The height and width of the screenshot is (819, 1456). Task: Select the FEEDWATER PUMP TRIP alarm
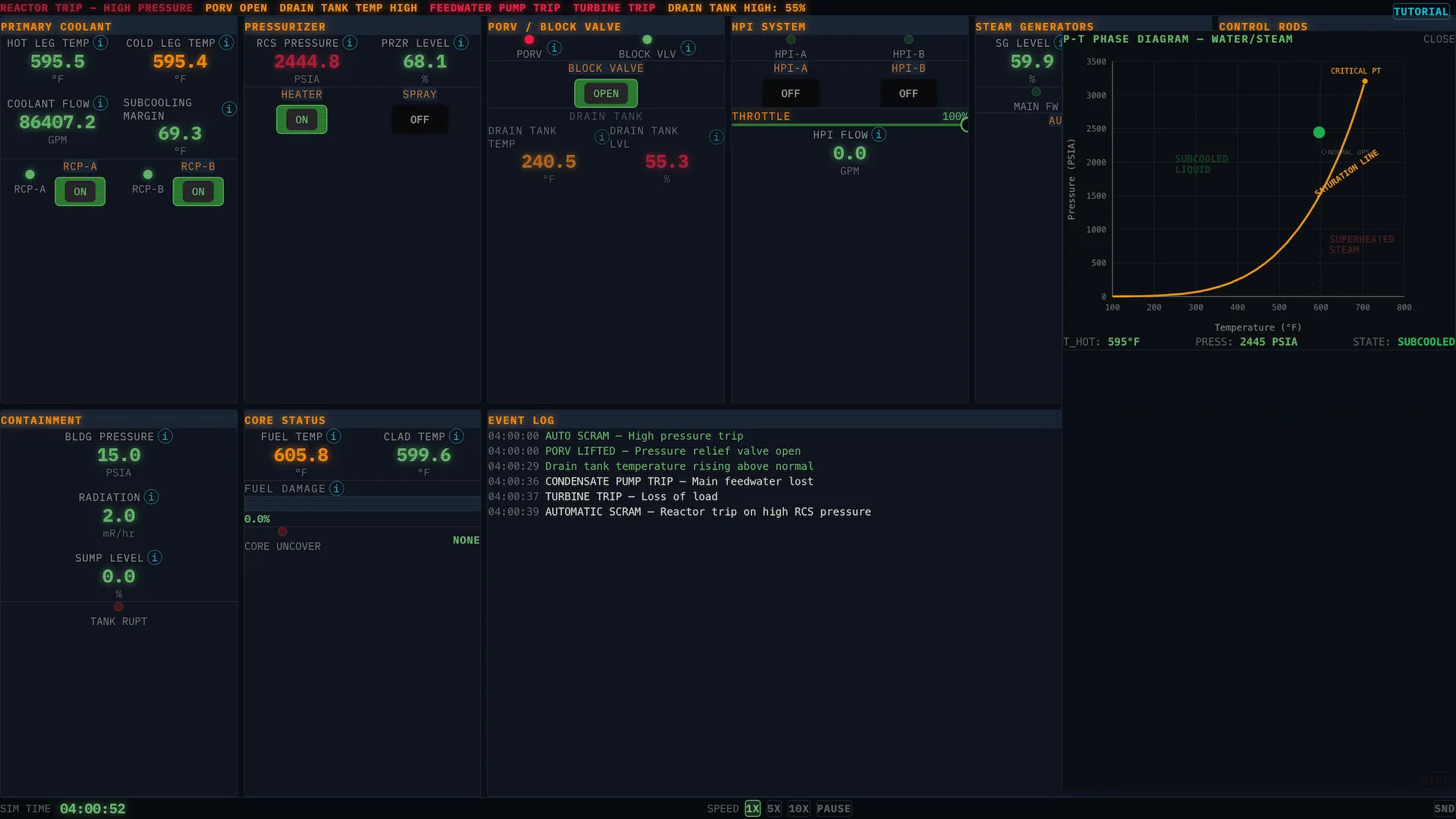tap(495, 8)
